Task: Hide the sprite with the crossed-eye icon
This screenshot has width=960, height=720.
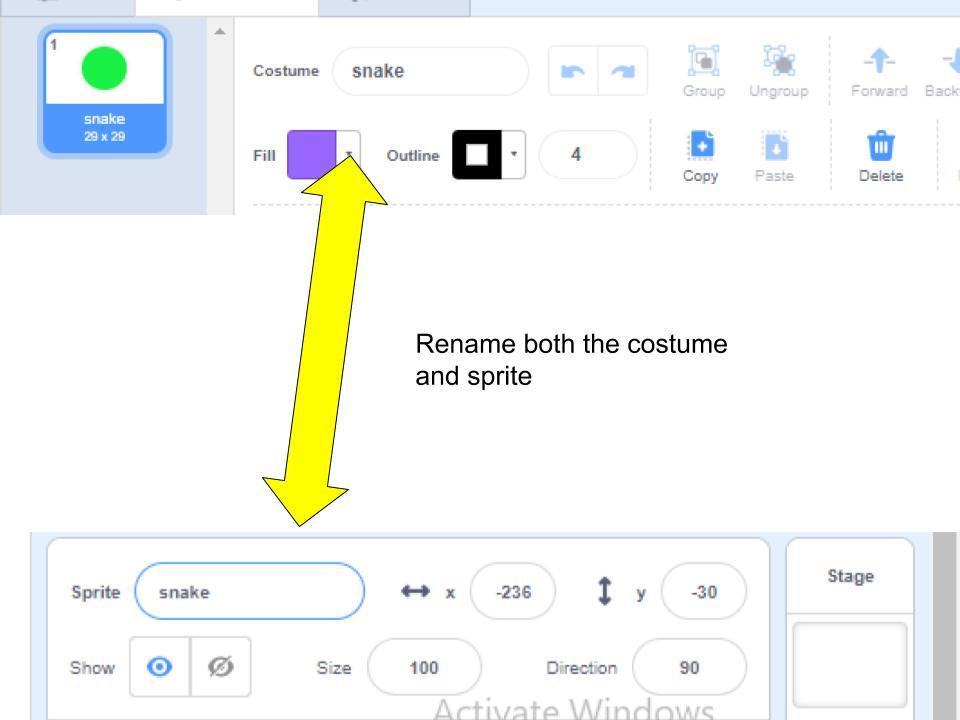Action: coord(220,667)
